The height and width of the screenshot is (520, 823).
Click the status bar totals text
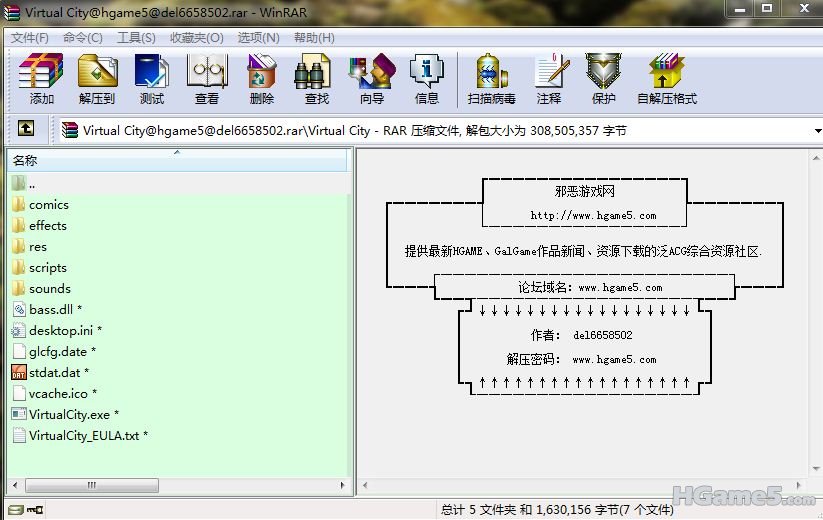[x=557, y=509]
